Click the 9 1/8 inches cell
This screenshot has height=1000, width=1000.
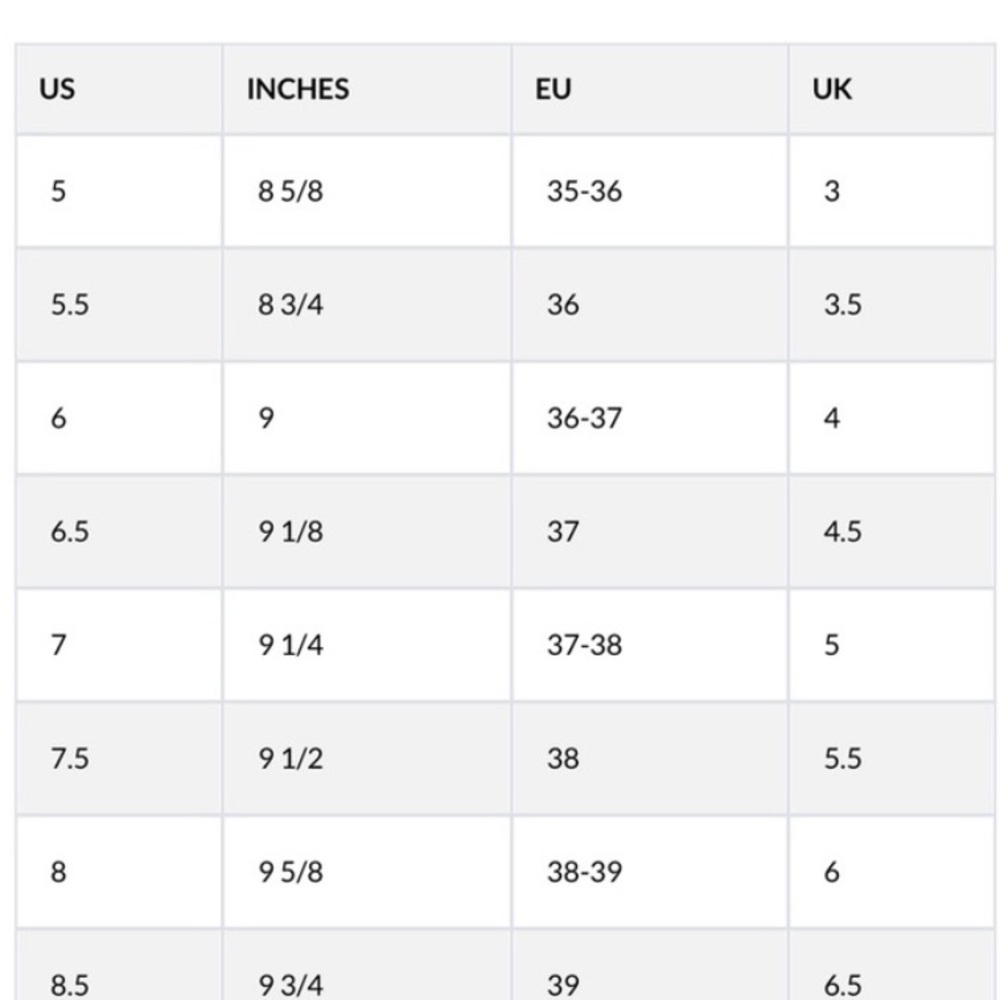tap(367, 531)
